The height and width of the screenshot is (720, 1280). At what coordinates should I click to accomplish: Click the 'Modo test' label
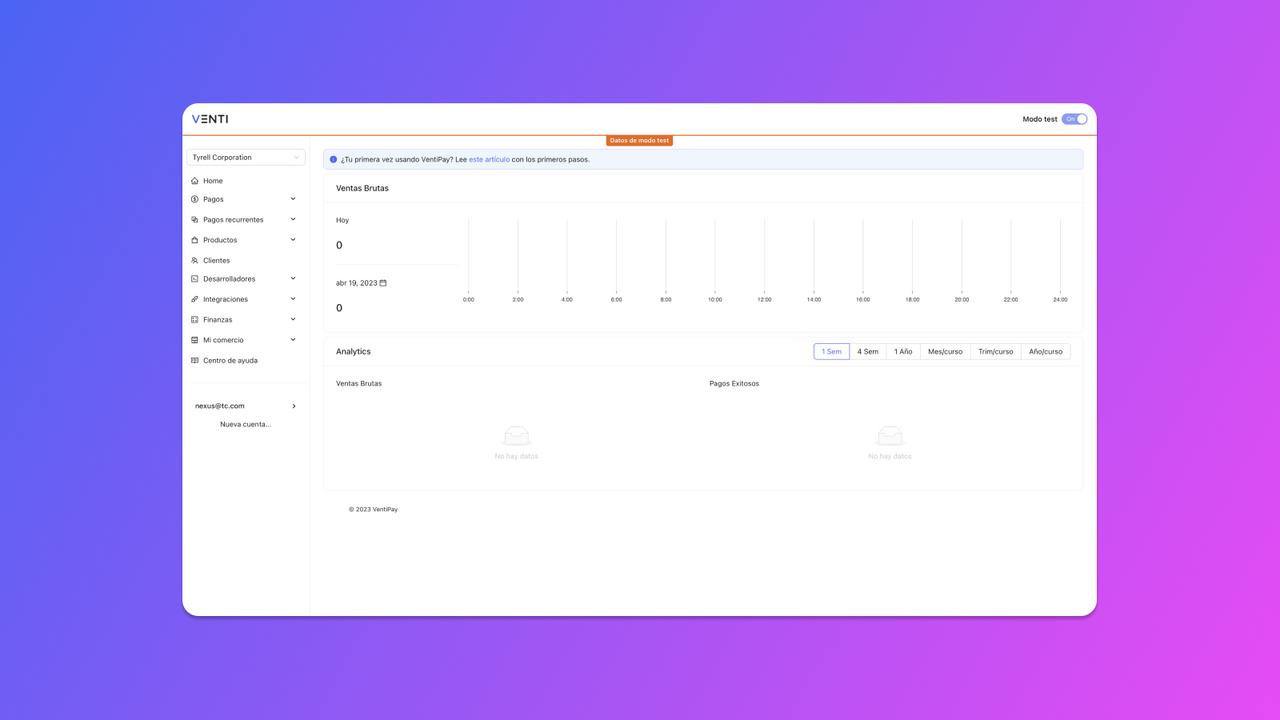1040,119
